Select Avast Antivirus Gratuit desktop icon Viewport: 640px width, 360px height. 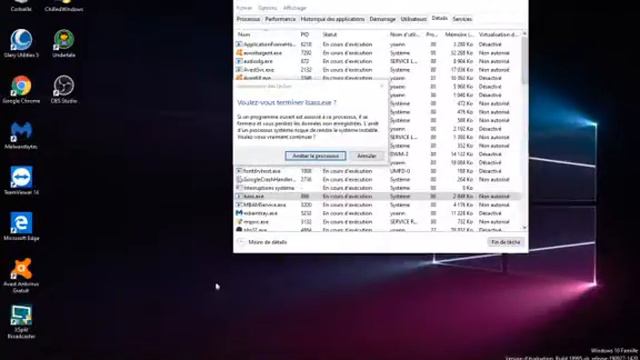[x=21, y=275]
